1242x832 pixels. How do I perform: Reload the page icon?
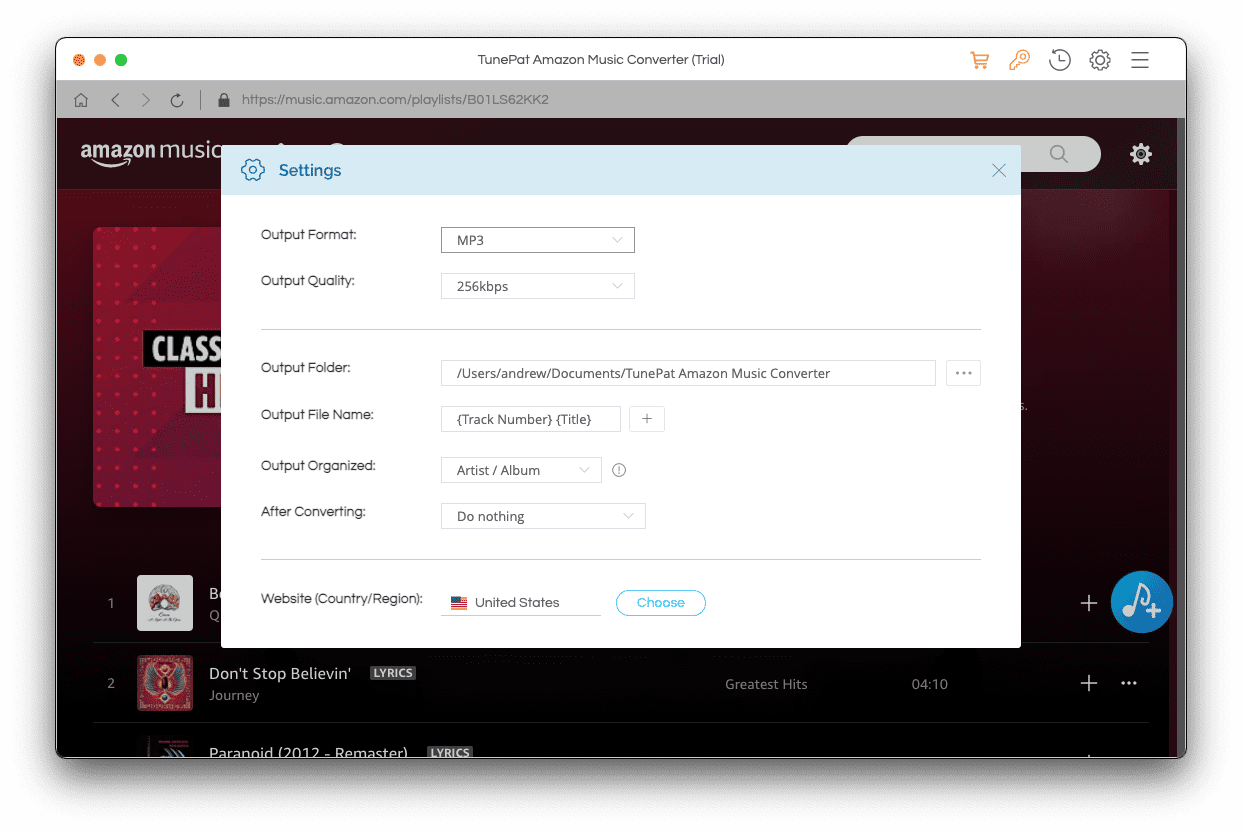(177, 100)
